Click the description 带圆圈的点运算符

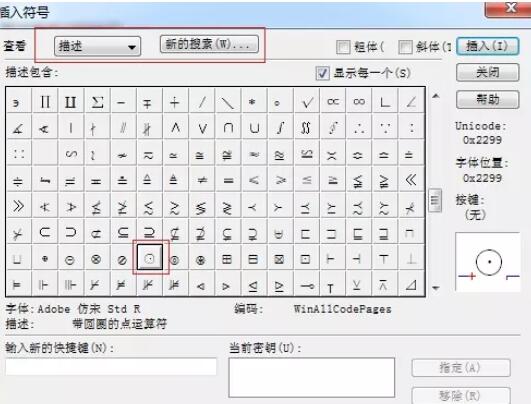[x=120, y=324]
